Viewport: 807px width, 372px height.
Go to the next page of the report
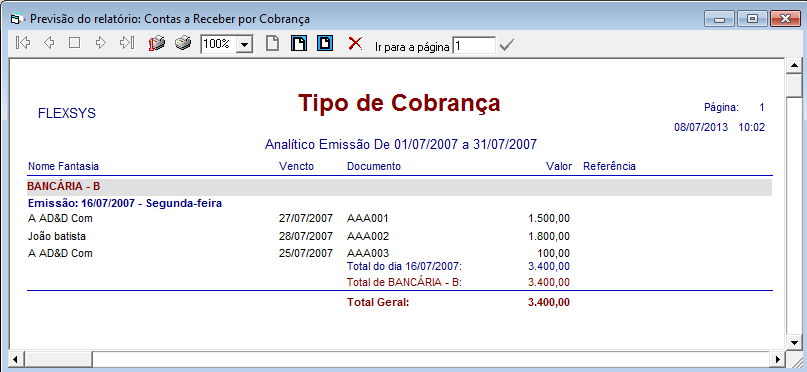pos(100,43)
